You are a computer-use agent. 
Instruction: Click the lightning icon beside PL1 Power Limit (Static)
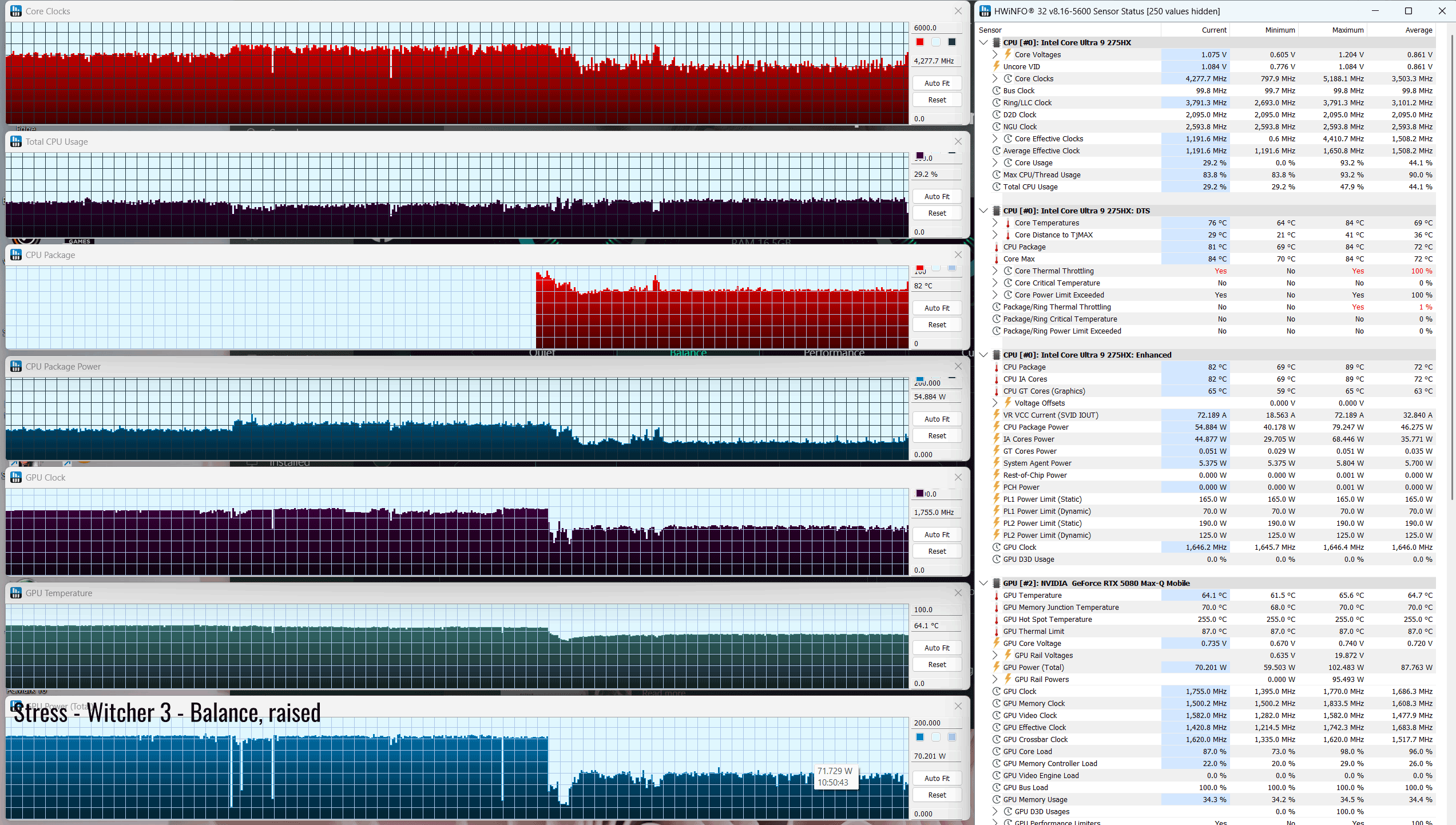[x=996, y=499]
